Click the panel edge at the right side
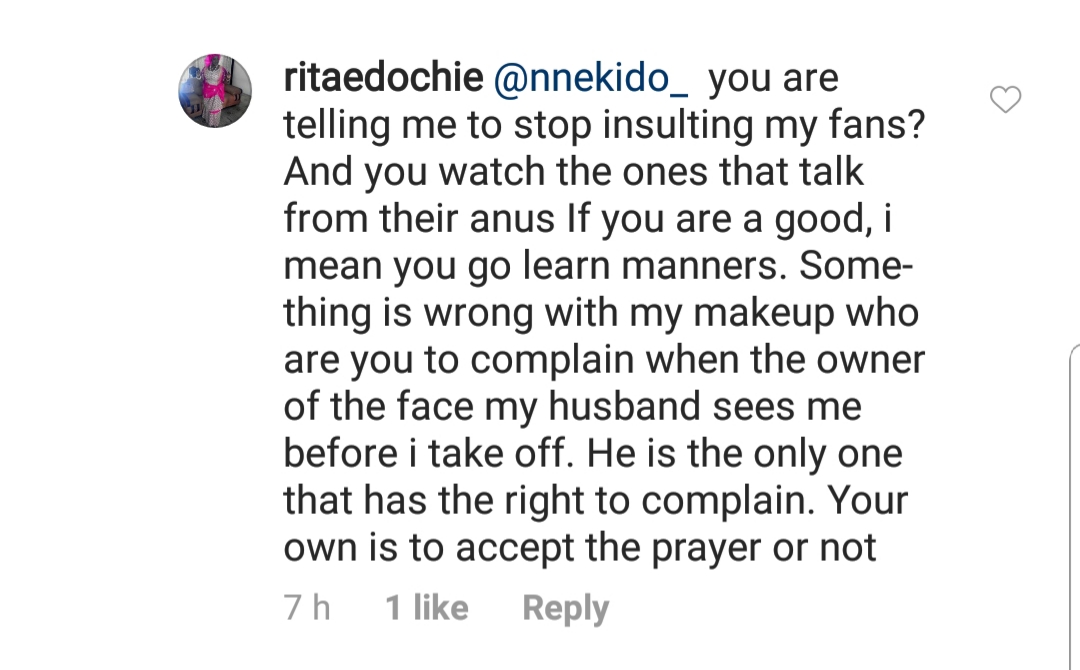This screenshot has width=1080, height=670. (1075, 500)
